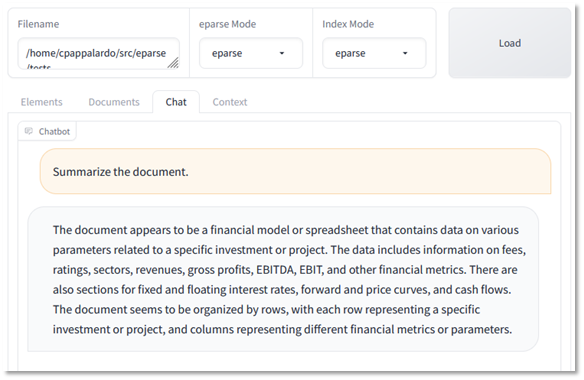Open the Context tab

230,102
